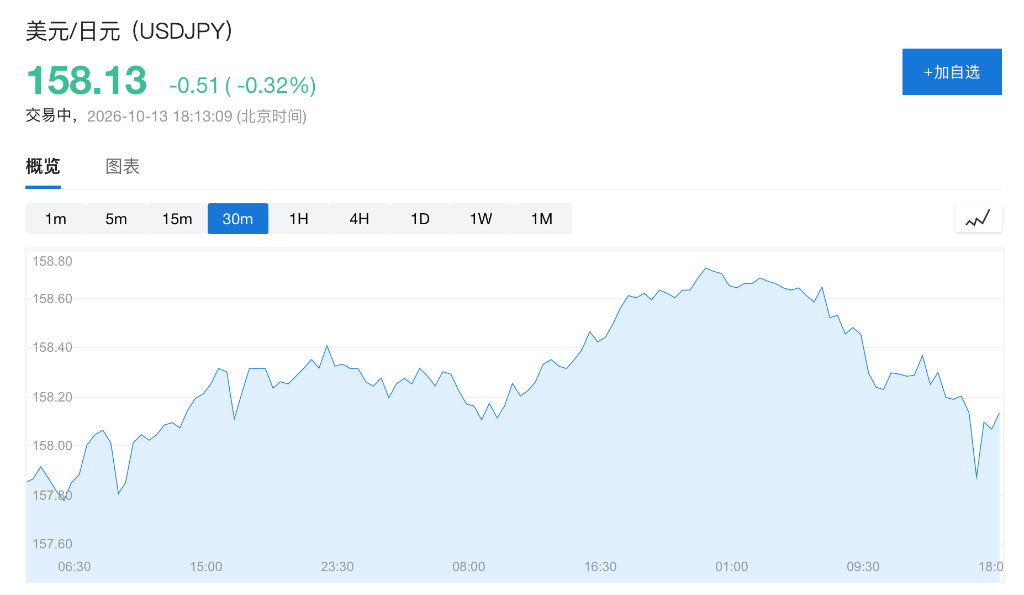Choose the 1m timeframe
1024x595 pixels.
[56, 219]
